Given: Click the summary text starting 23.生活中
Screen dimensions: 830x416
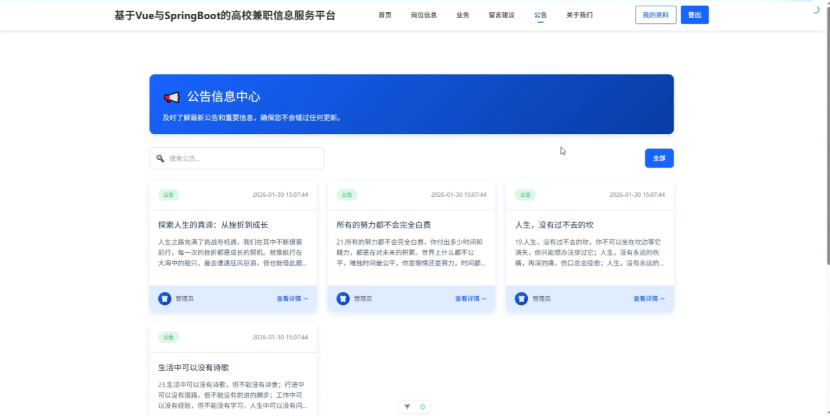Looking at the screenshot, I should pos(233,395).
